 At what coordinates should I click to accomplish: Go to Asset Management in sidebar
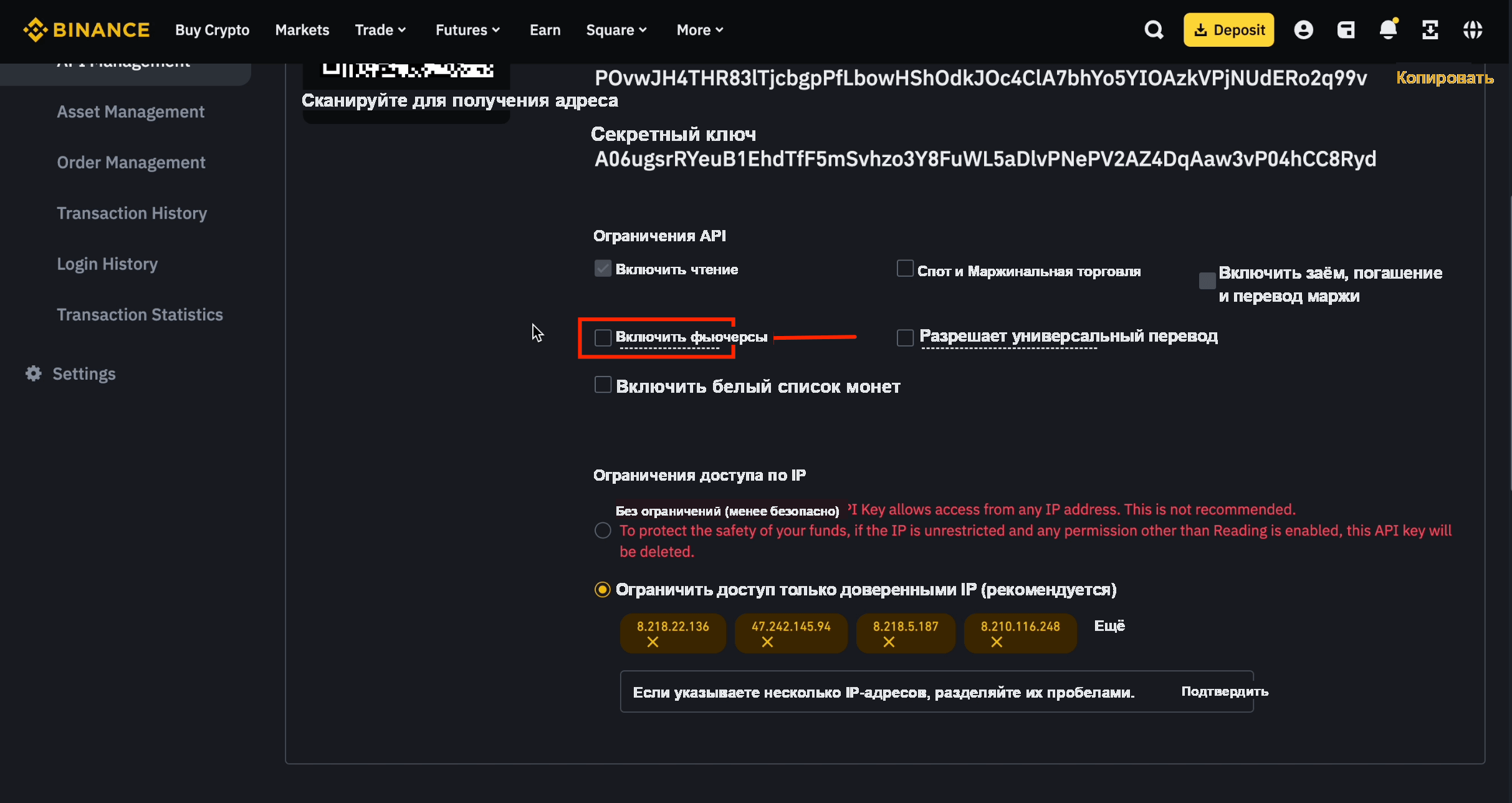pos(130,112)
